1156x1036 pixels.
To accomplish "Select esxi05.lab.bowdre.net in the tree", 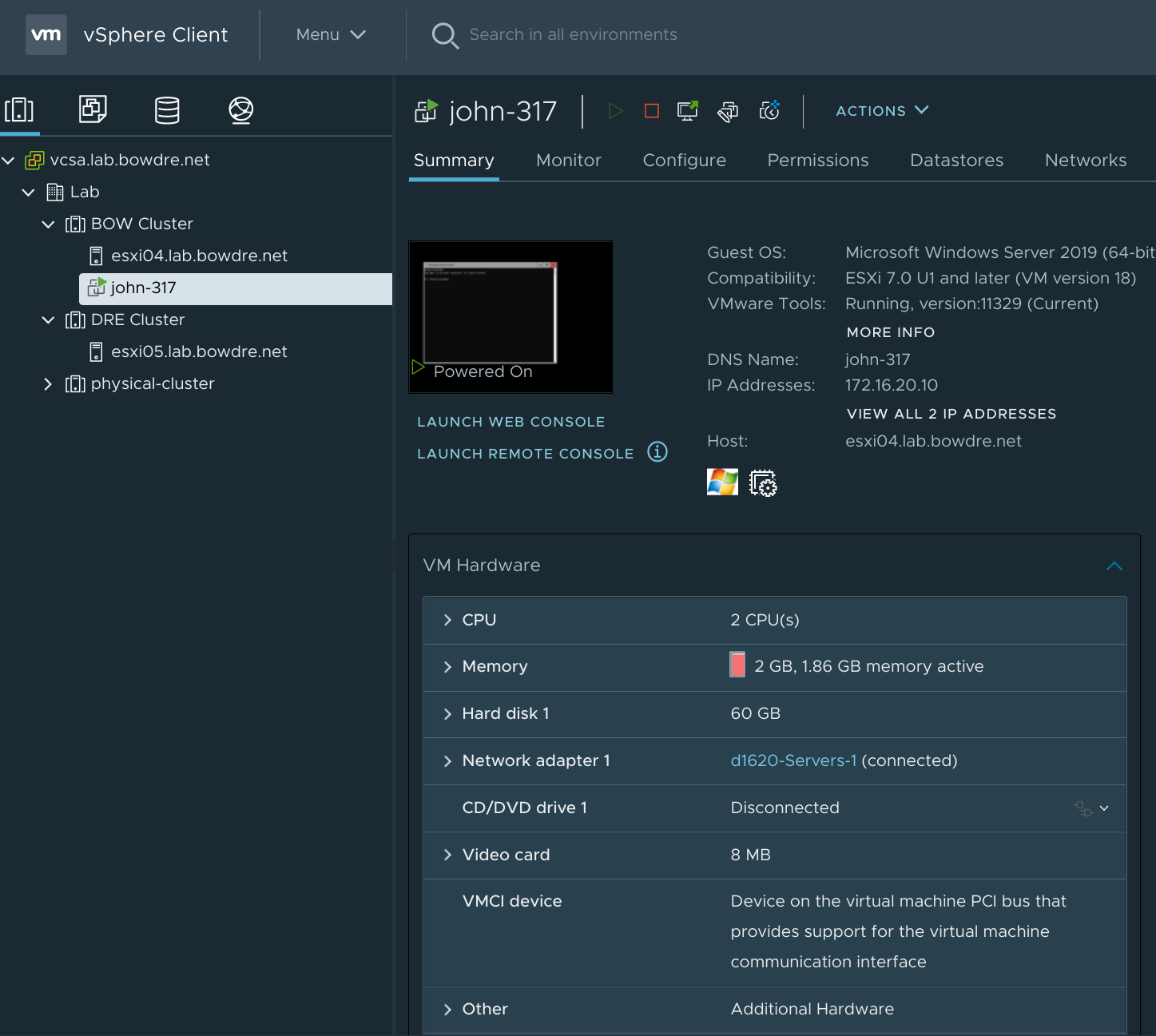I will (x=199, y=351).
